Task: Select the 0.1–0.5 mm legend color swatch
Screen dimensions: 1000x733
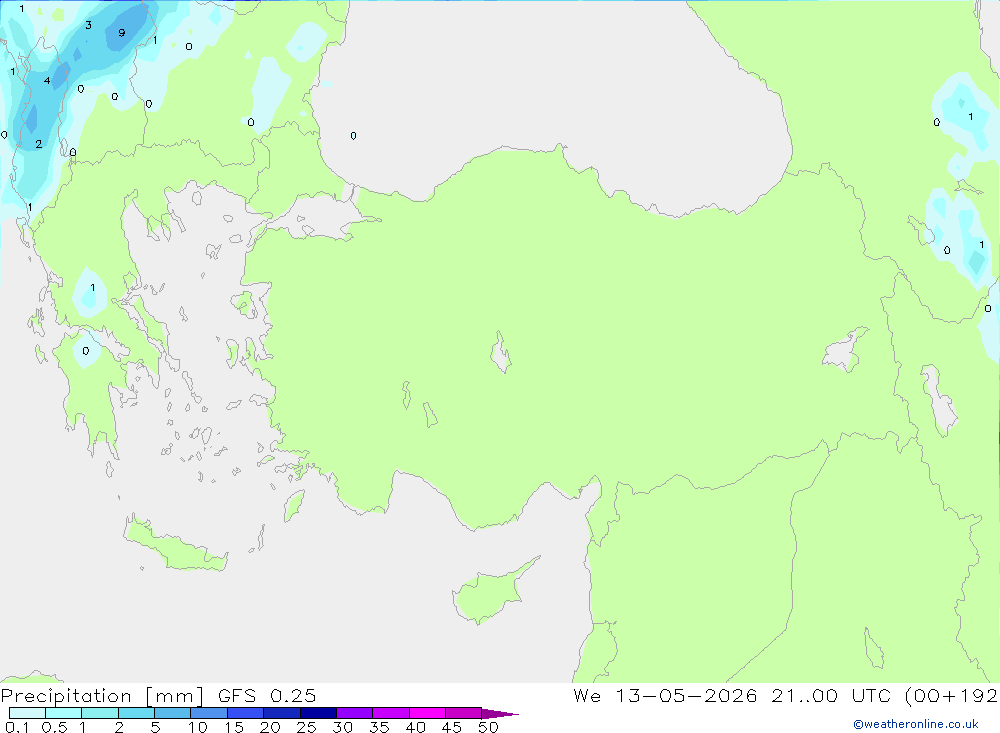Action: pyautogui.click(x=27, y=713)
